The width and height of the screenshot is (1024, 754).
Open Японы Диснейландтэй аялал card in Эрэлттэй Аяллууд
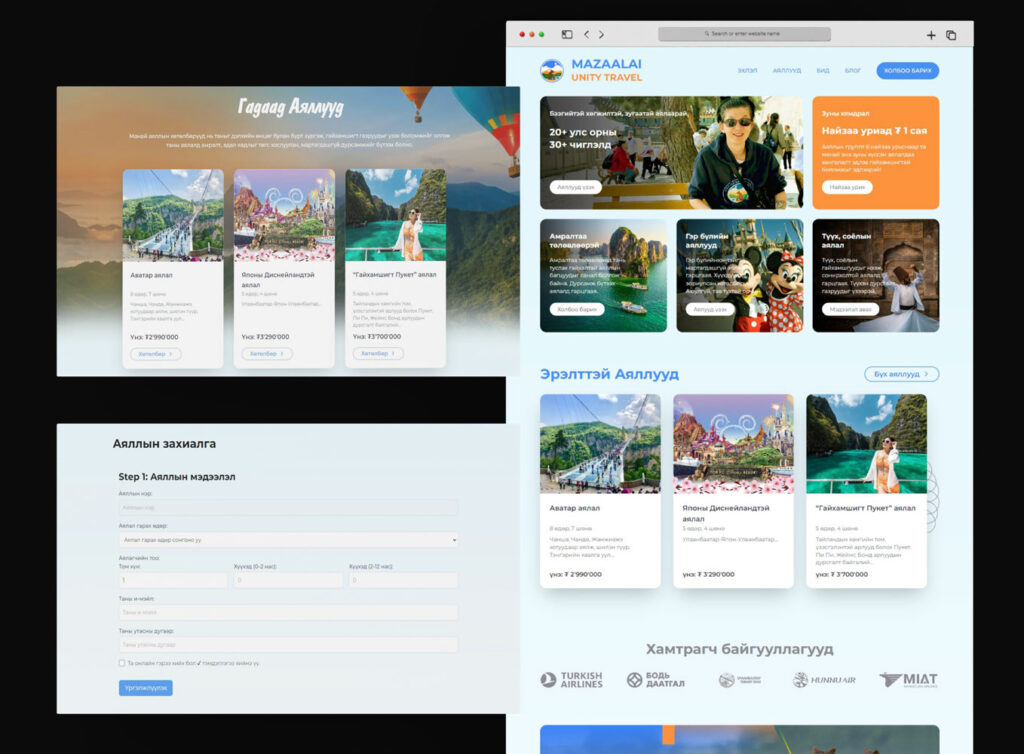(x=733, y=491)
